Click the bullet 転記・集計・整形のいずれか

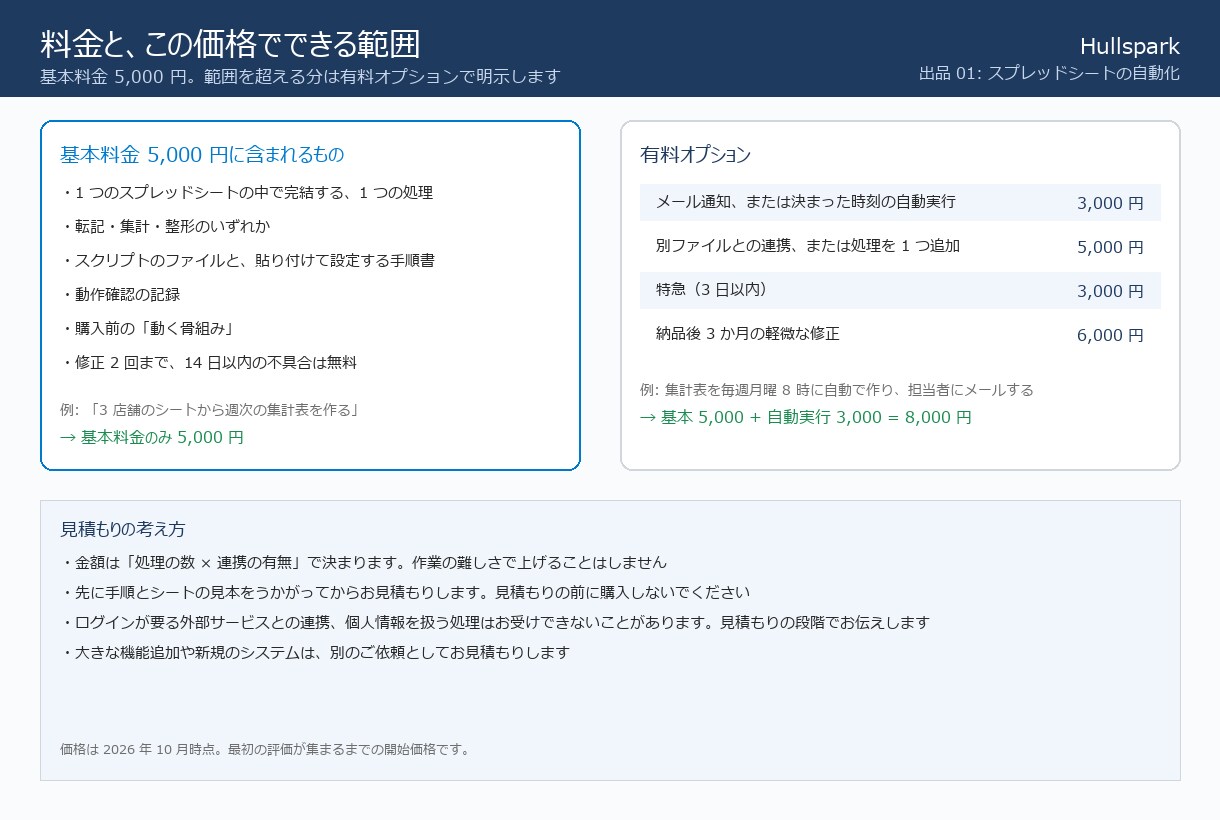click(x=165, y=226)
